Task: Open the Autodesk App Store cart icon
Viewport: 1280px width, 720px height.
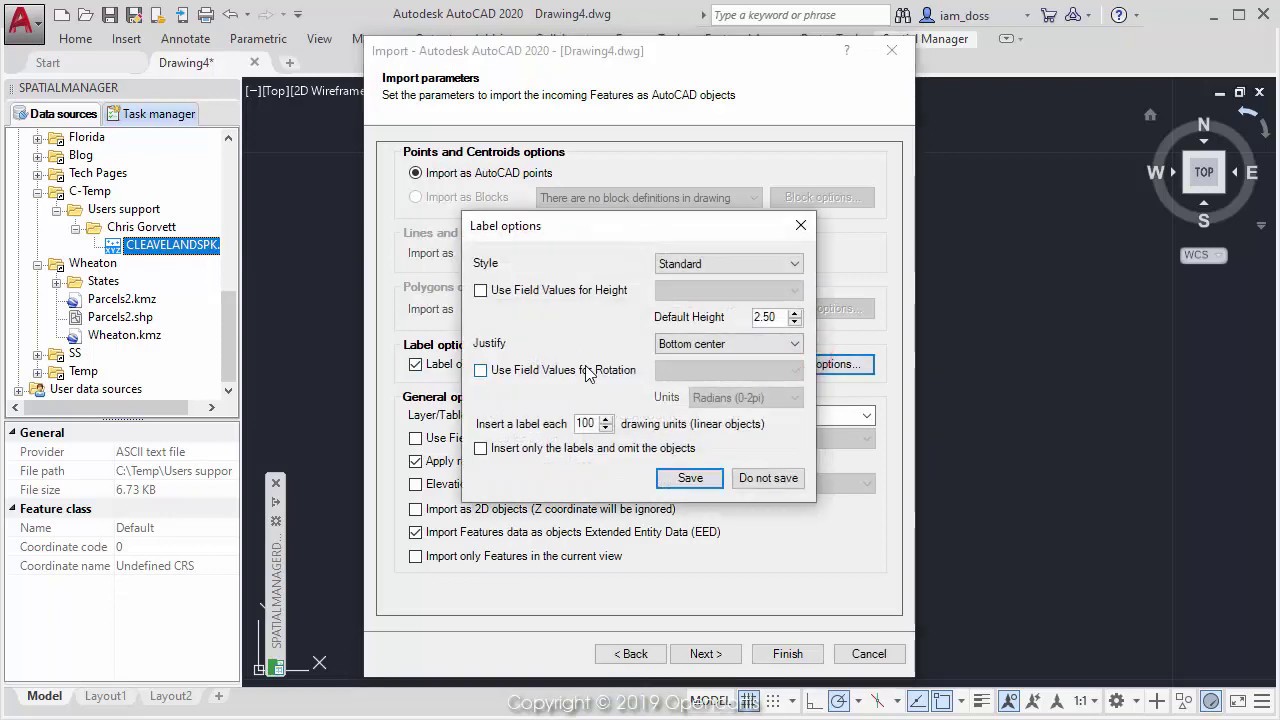Action: tap(1048, 15)
